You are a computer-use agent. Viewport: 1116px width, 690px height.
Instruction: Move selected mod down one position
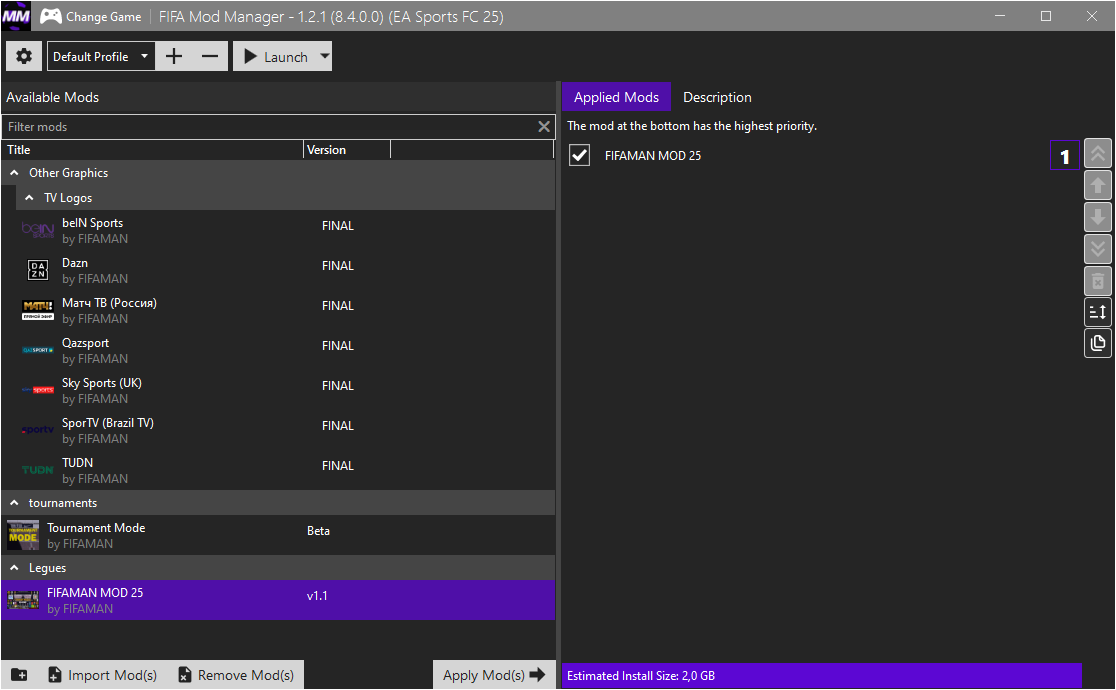pyautogui.click(x=1097, y=216)
